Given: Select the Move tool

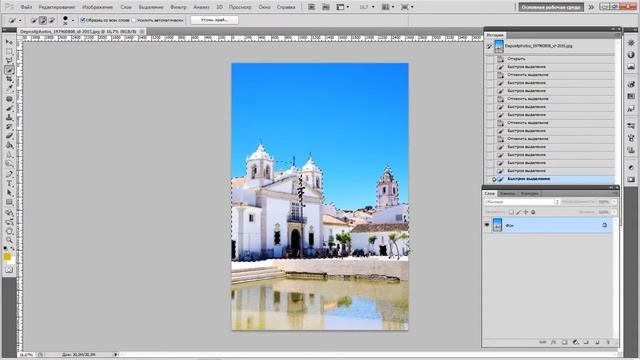Looking at the screenshot, I should coord(9,42).
